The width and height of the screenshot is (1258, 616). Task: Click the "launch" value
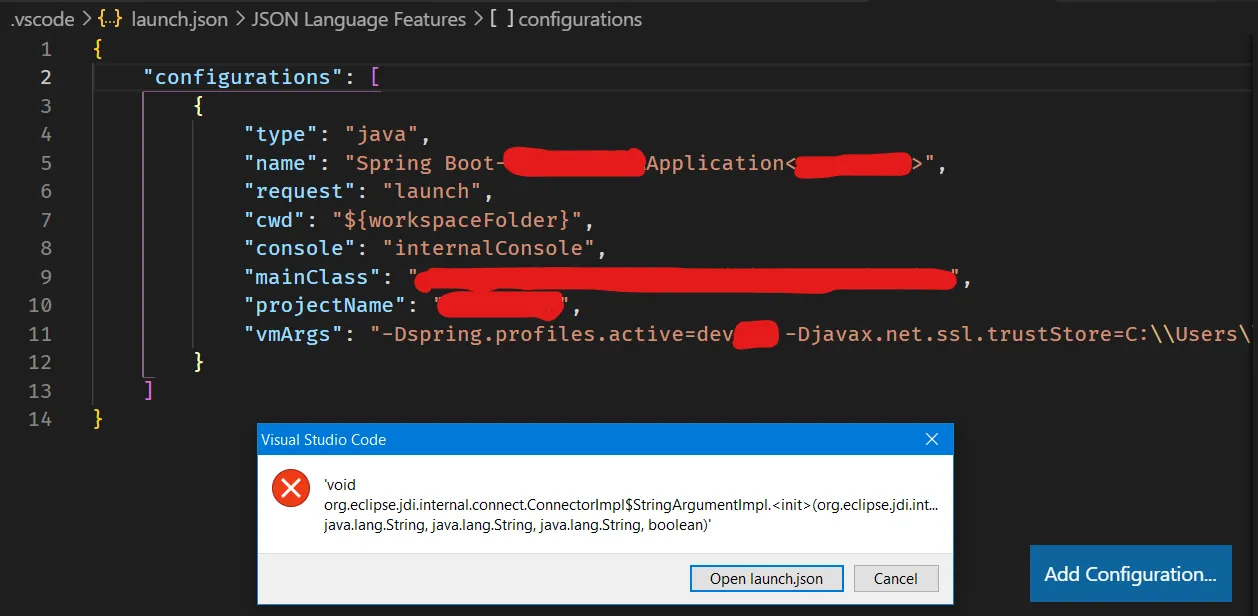(x=433, y=191)
